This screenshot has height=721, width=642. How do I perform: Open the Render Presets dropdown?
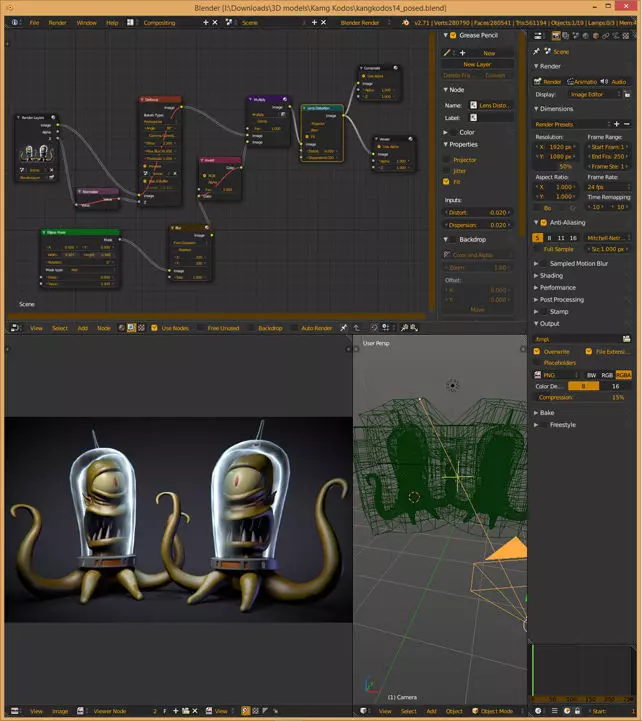tap(572, 124)
